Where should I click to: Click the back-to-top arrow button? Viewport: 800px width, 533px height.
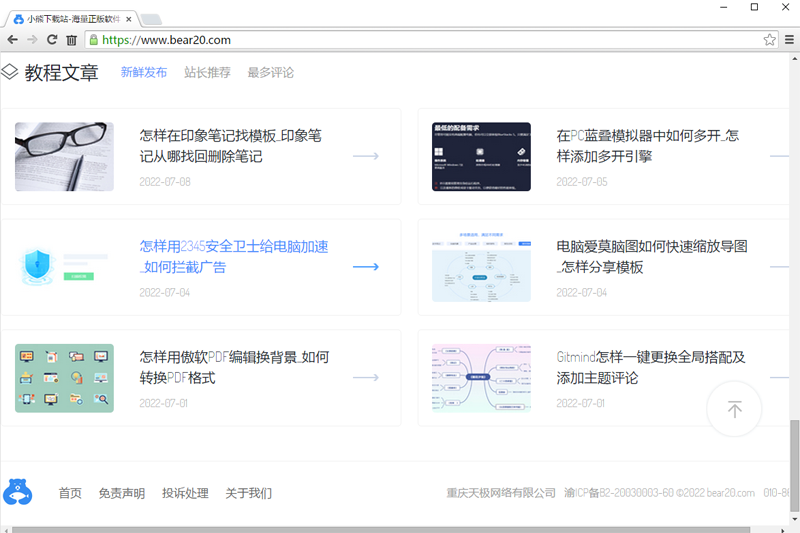point(734,409)
